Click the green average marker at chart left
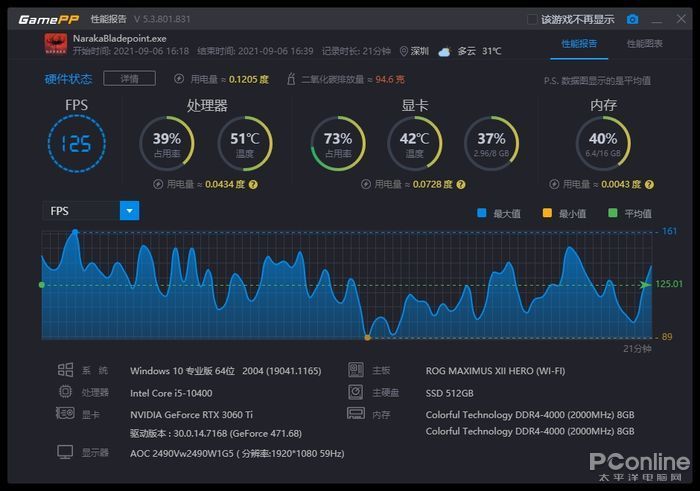The image size is (700, 491). click(42, 285)
